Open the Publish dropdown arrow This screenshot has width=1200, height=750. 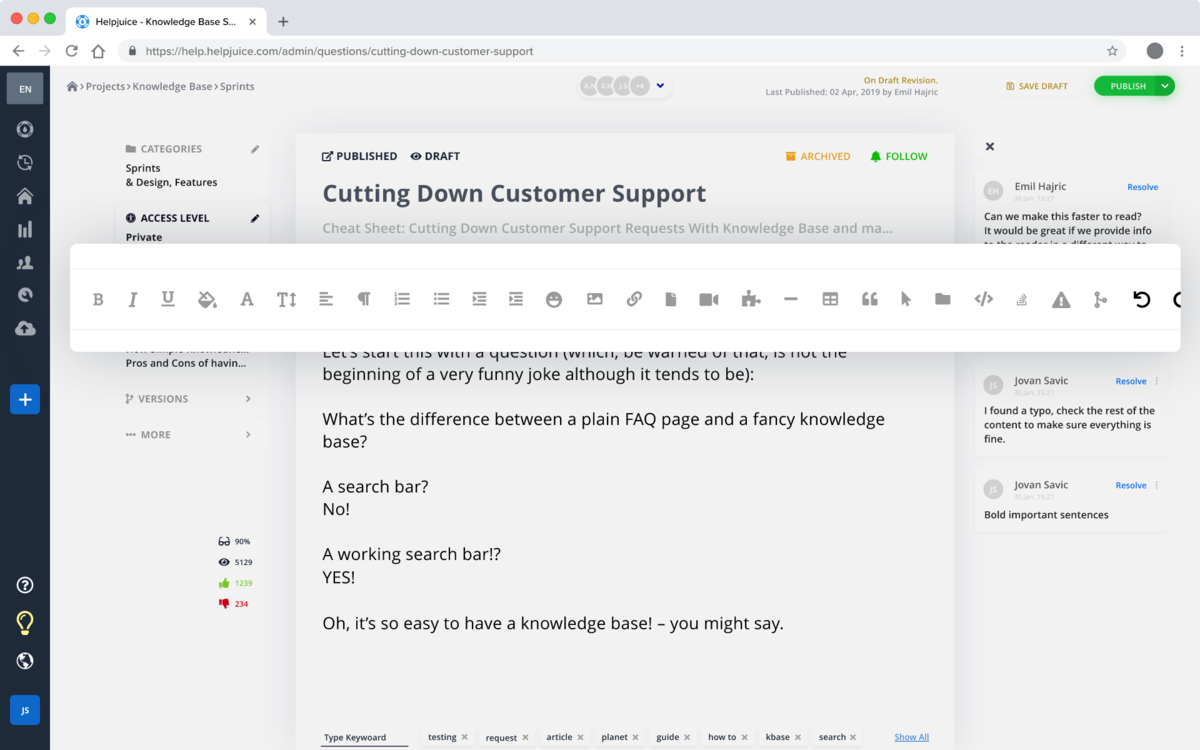click(x=1164, y=86)
